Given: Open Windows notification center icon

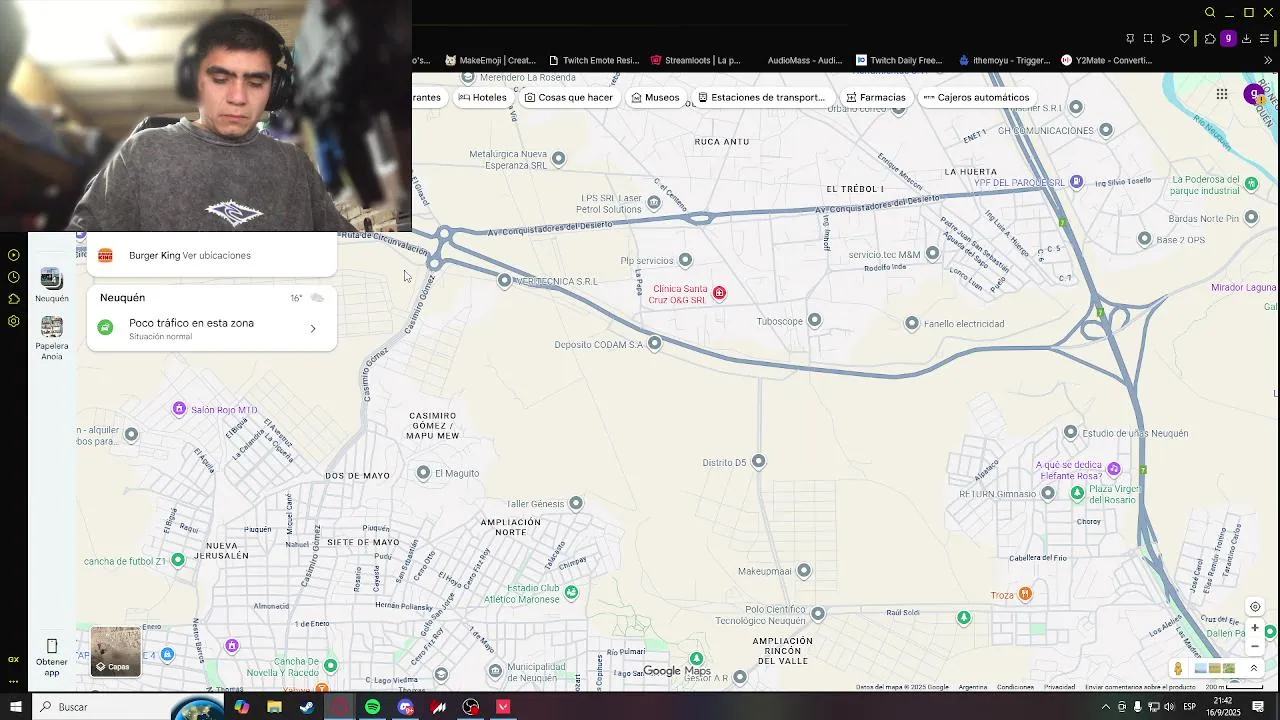Looking at the screenshot, I should 1259,707.
